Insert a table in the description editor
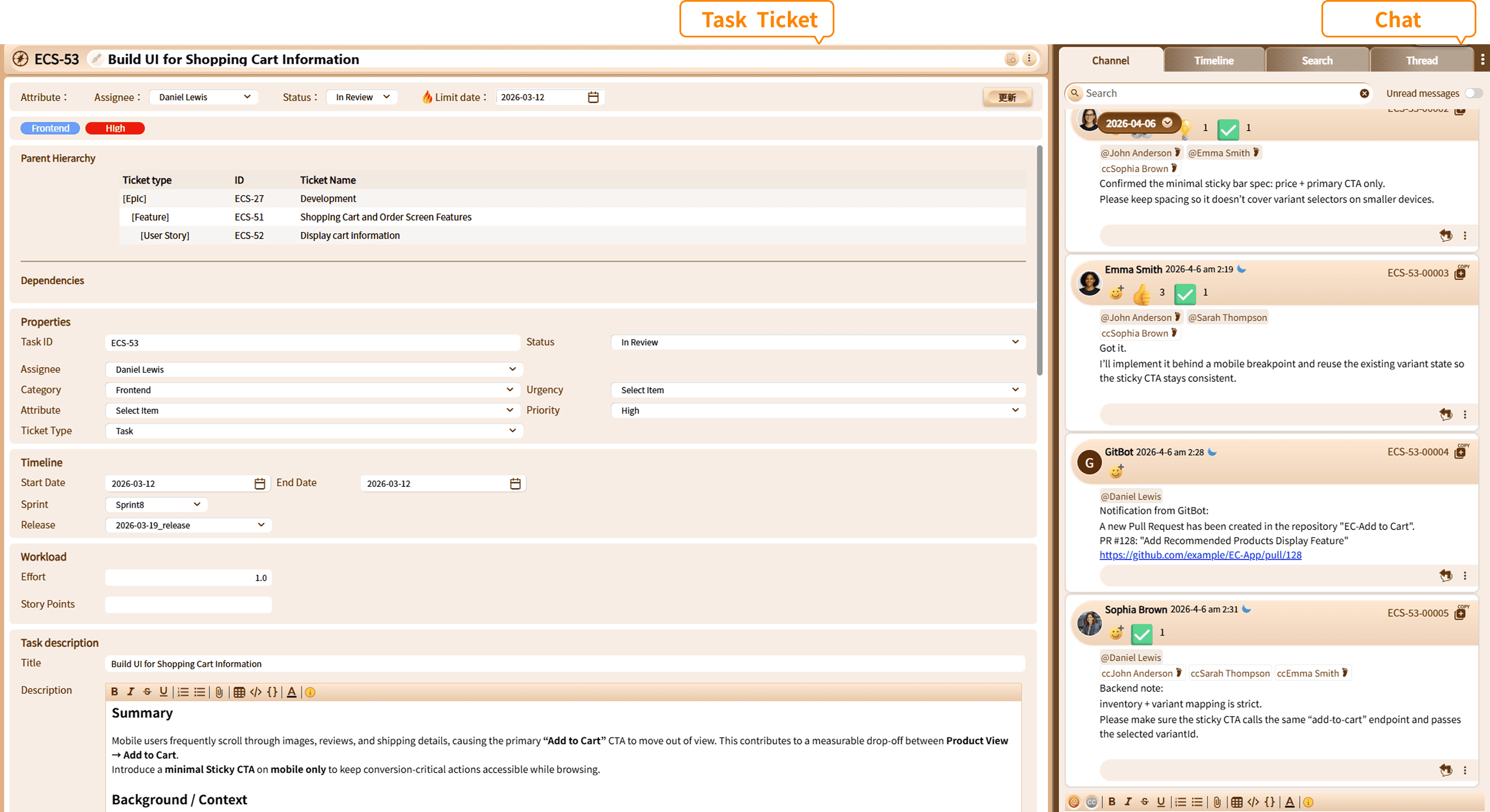Screen dimensions: 1490x812 coord(239,692)
